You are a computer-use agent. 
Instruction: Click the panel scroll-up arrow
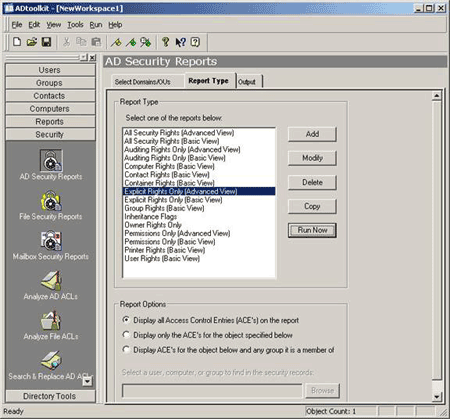[437, 96]
